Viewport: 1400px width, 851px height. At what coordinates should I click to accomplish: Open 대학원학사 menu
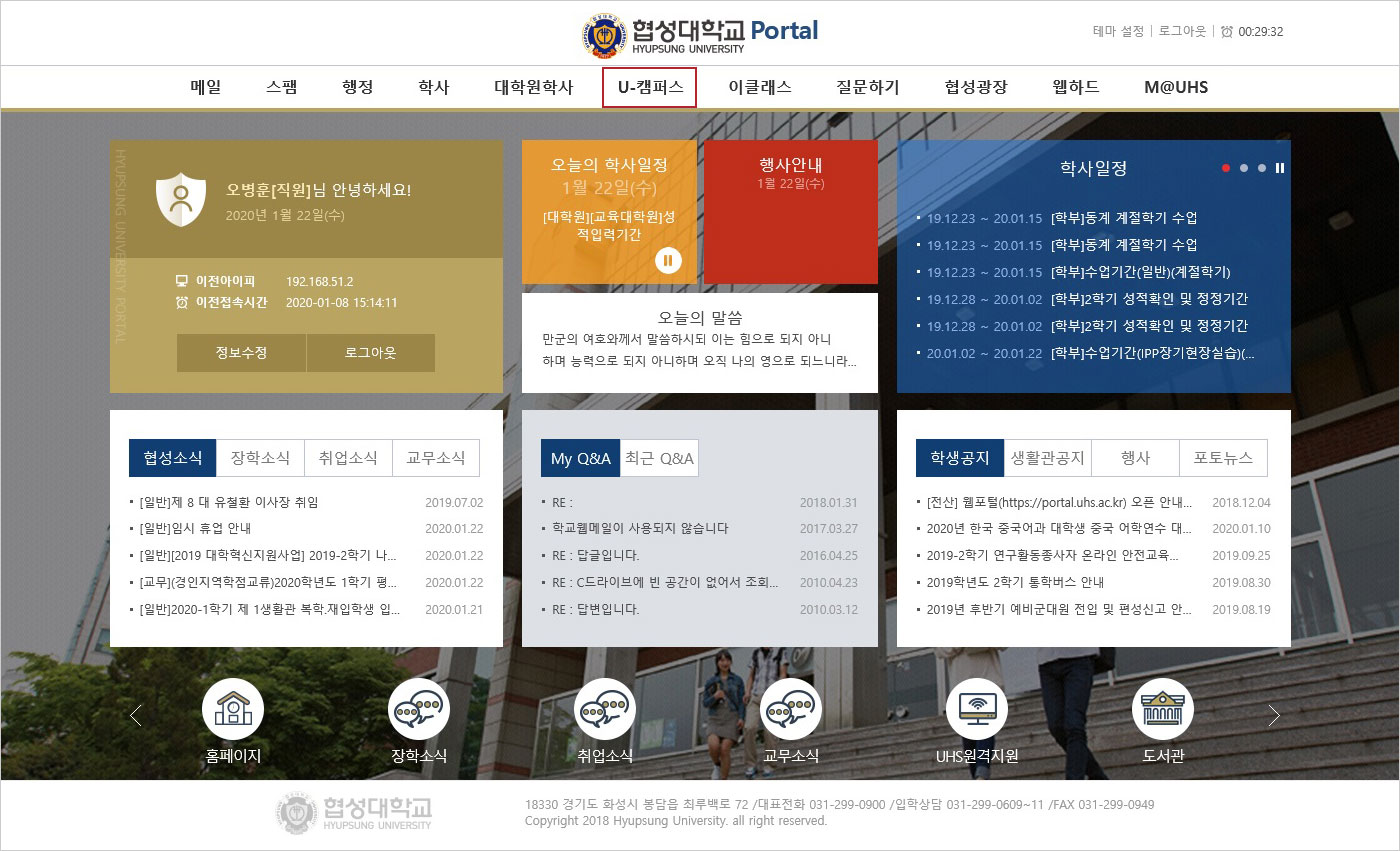coord(534,87)
